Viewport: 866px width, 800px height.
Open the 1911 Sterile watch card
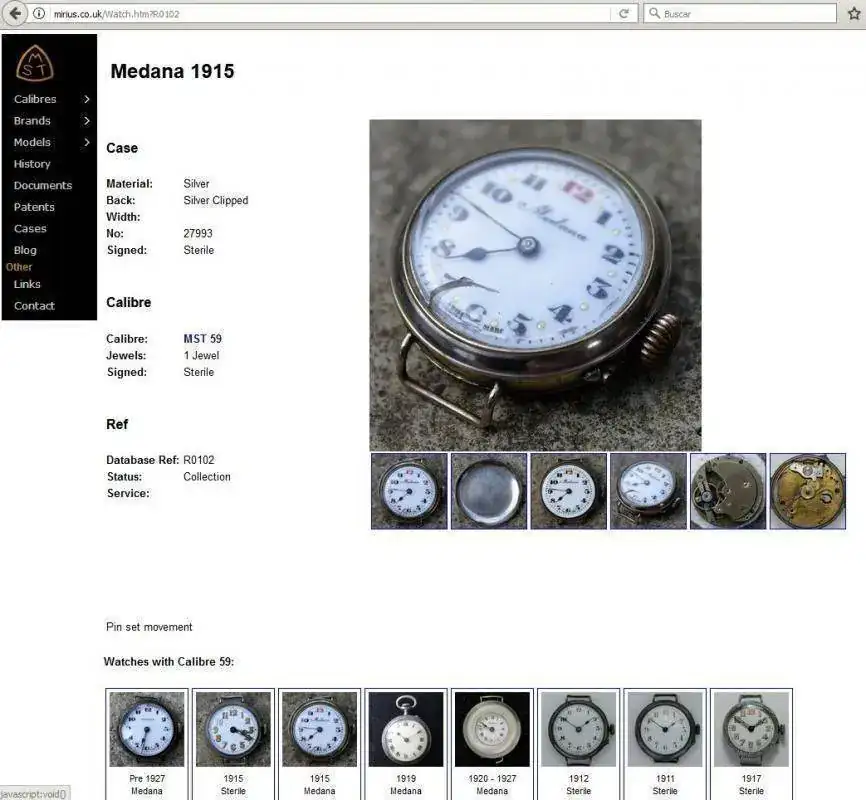tap(665, 744)
